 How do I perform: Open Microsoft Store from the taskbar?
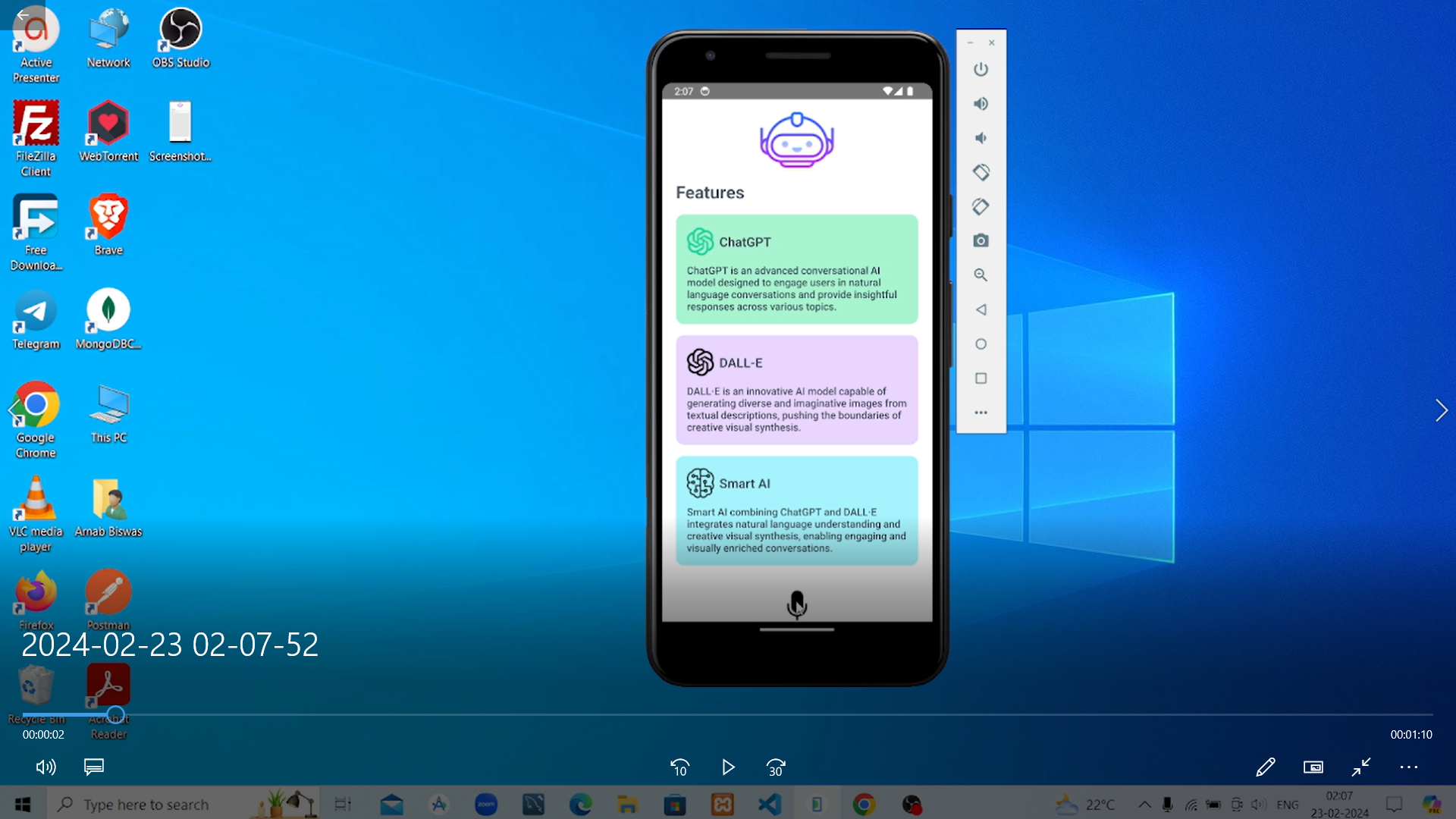(675, 804)
